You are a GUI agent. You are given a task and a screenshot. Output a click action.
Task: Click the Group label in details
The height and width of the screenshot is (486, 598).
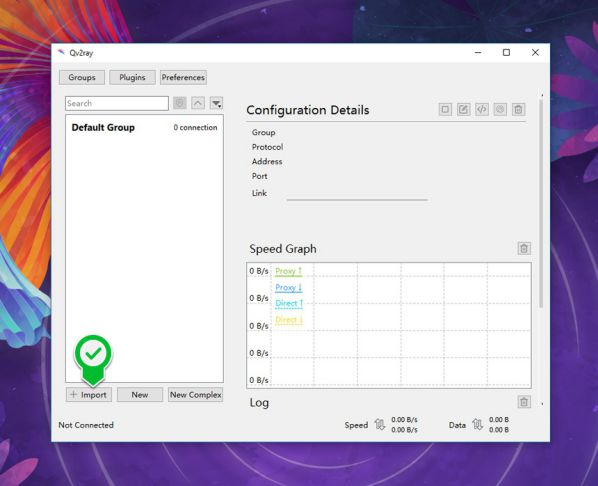(x=263, y=132)
